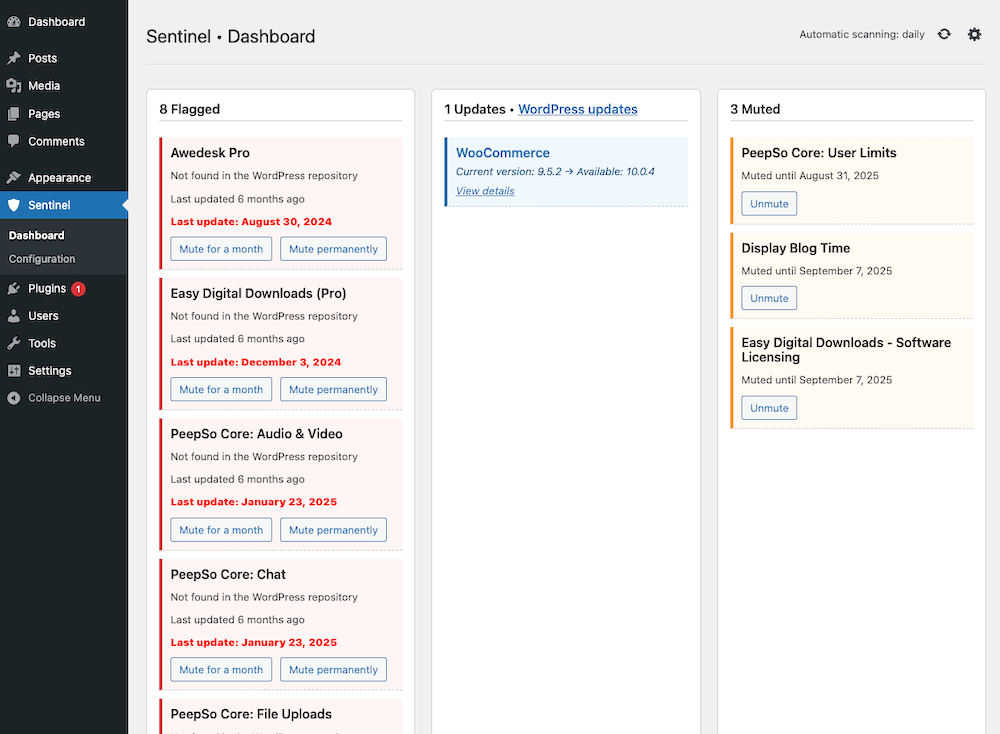Image resolution: width=1000 pixels, height=734 pixels.
Task: Click 'PeepSo Core: Chat' card title
Action: (228, 575)
